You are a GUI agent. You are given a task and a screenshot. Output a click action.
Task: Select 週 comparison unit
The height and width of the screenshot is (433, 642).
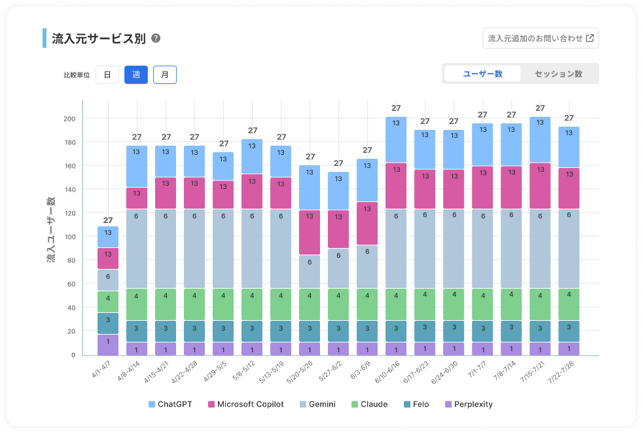135,74
